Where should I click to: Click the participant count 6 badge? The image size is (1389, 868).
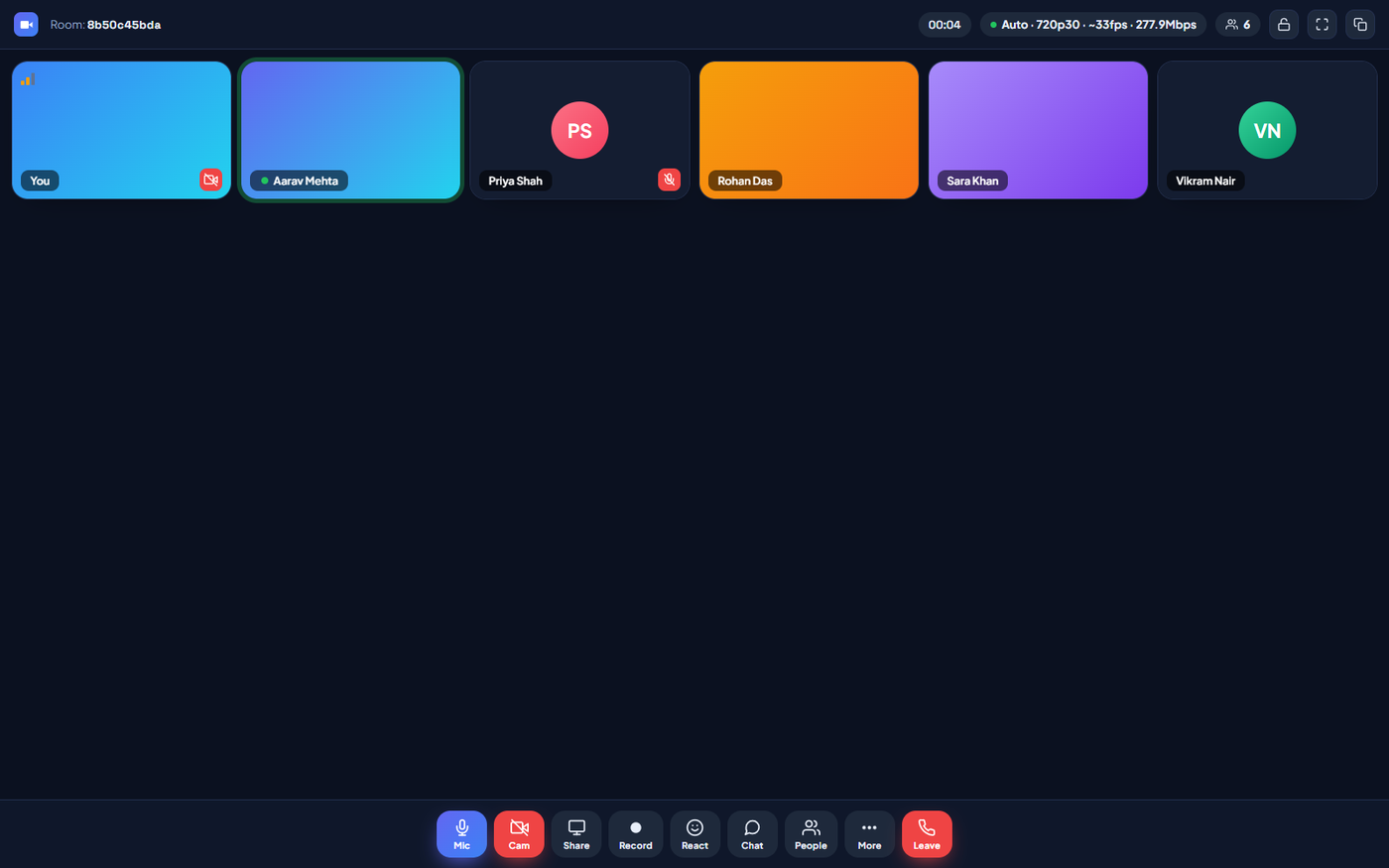click(1237, 25)
